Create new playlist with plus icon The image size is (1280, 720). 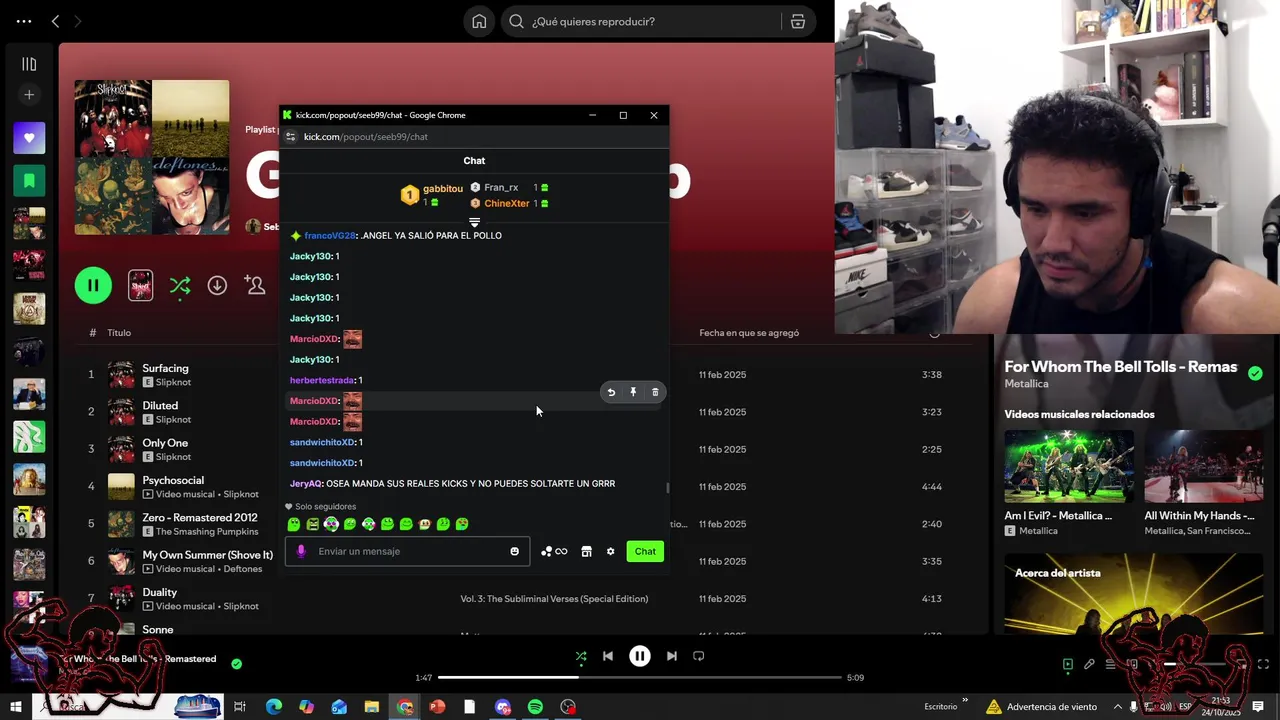(x=29, y=95)
